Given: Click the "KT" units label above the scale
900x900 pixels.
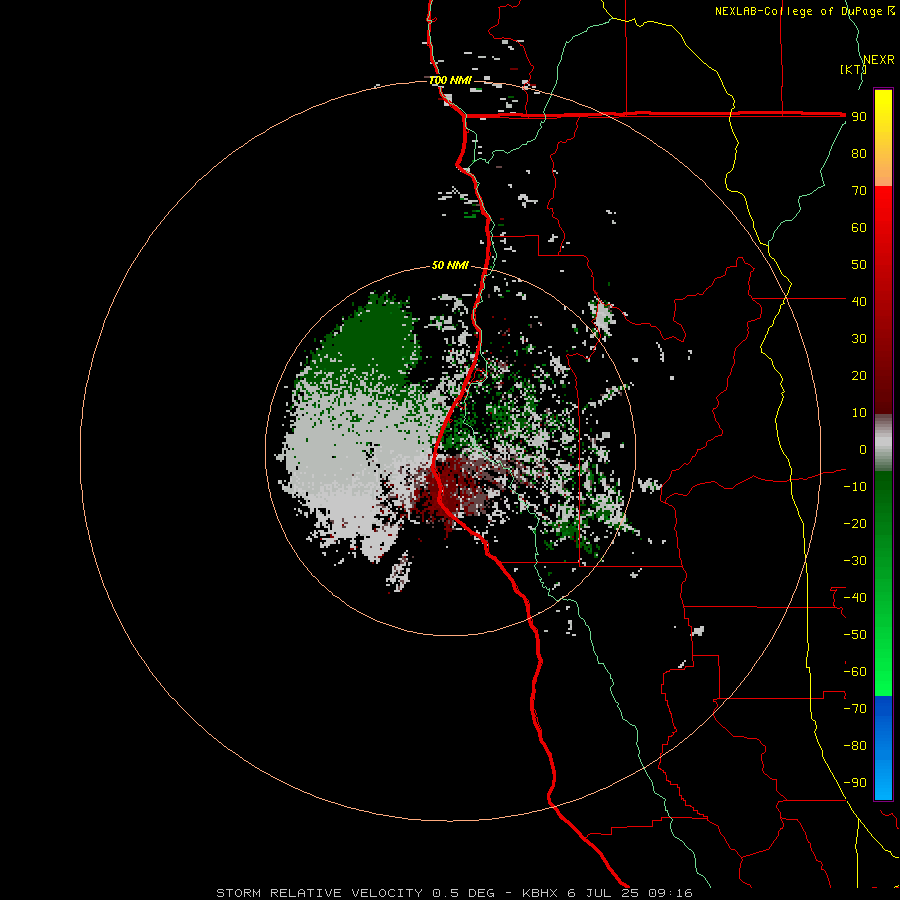Looking at the screenshot, I should (853, 69).
